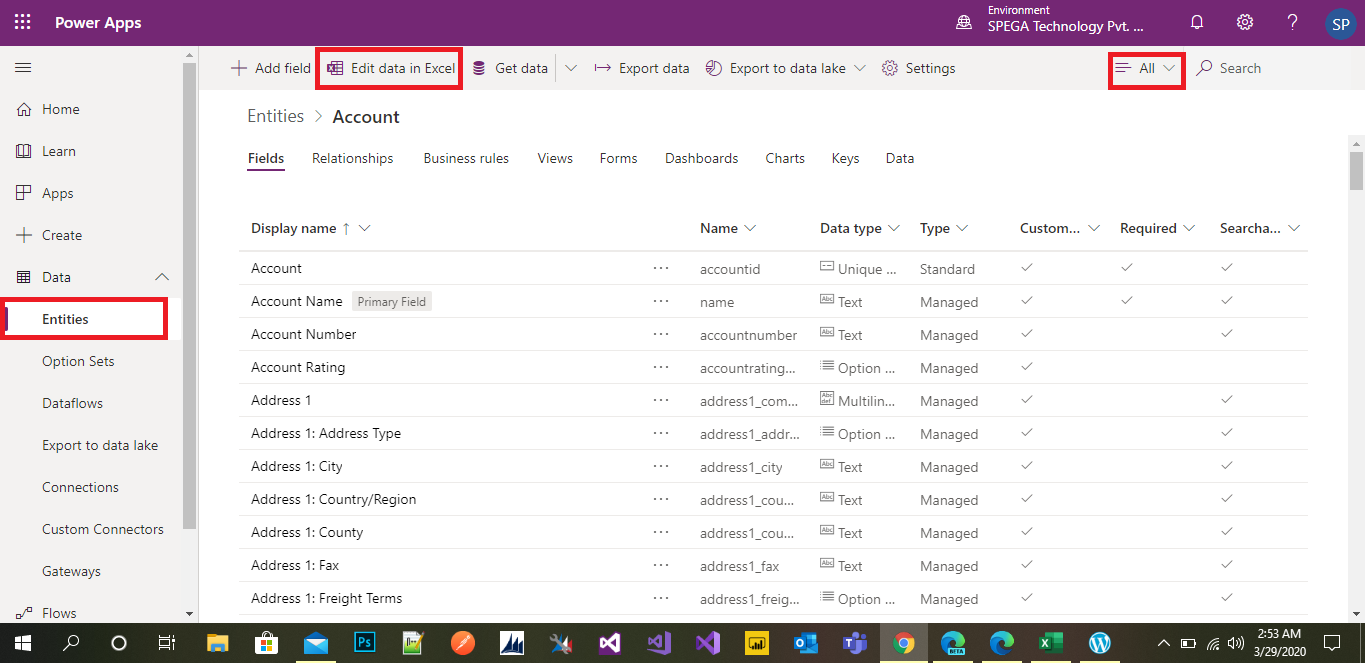Click the Search field in toolbar
Image resolution: width=1365 pixels, height=663 pixels.
[x=1240, y=69]
